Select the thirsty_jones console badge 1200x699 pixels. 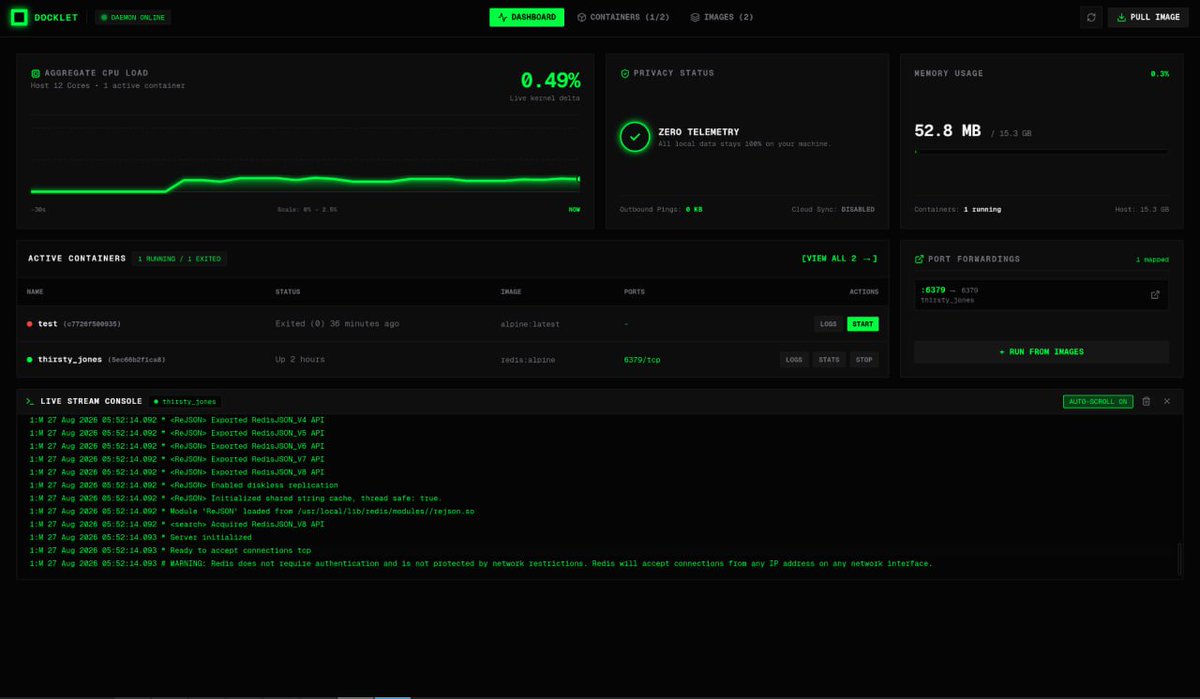click(x=185, y=401)
